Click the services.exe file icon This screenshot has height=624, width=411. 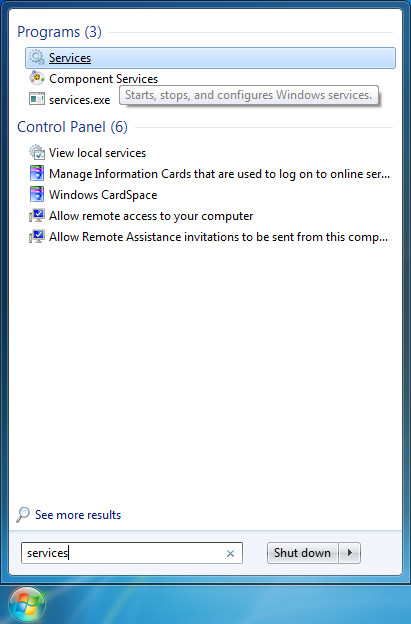37,99
